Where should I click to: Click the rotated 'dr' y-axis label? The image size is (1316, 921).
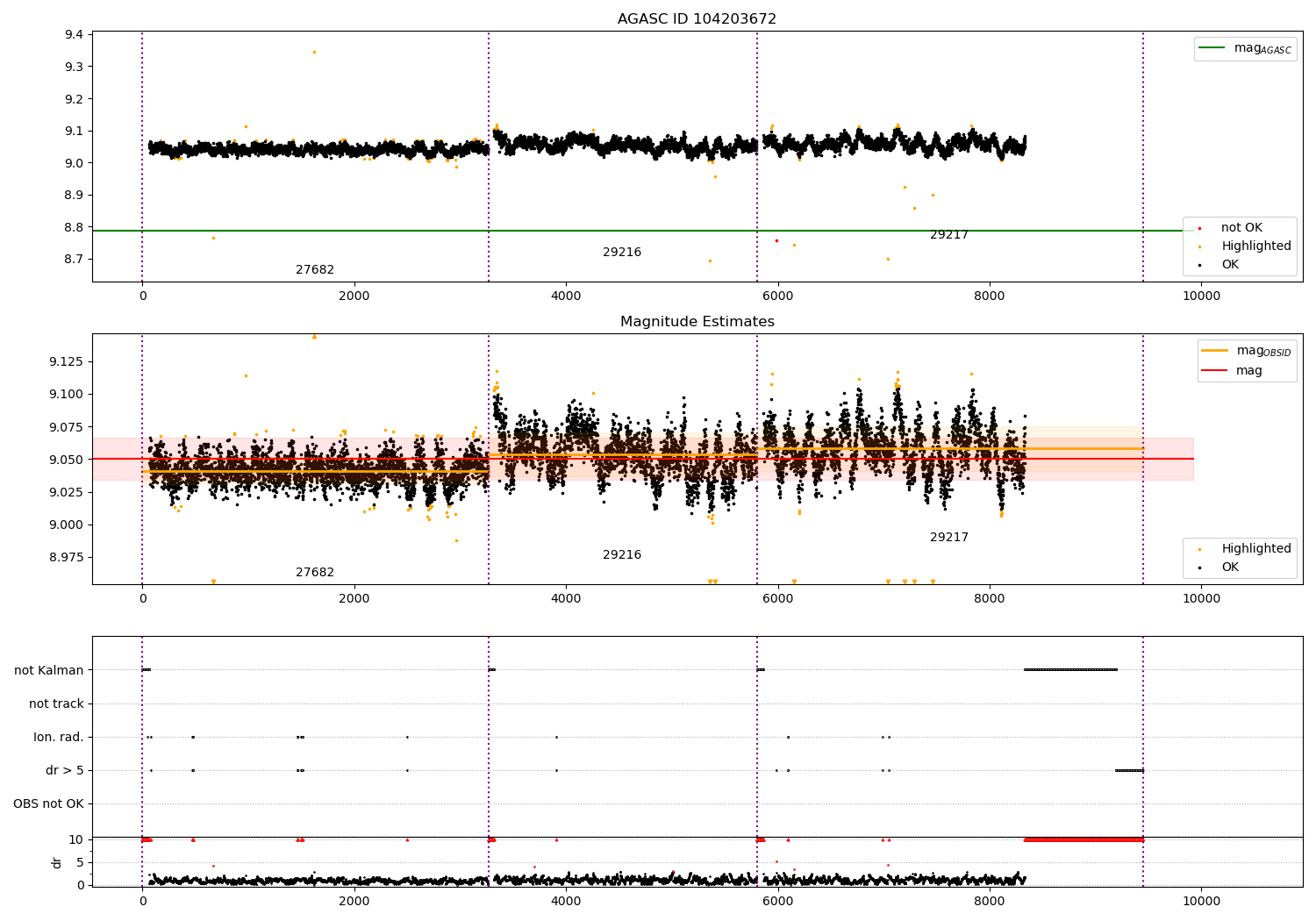click(x=57, y=862)
